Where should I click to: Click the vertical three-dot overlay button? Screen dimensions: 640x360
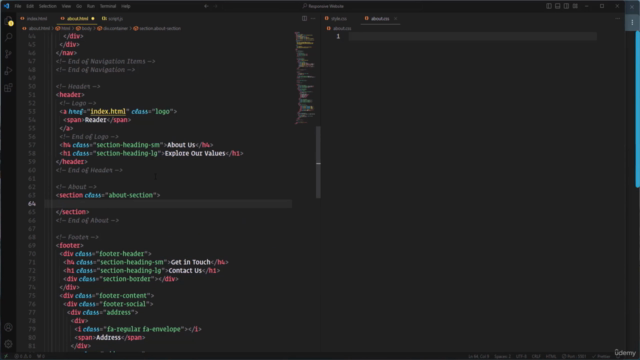click(632, 22)
